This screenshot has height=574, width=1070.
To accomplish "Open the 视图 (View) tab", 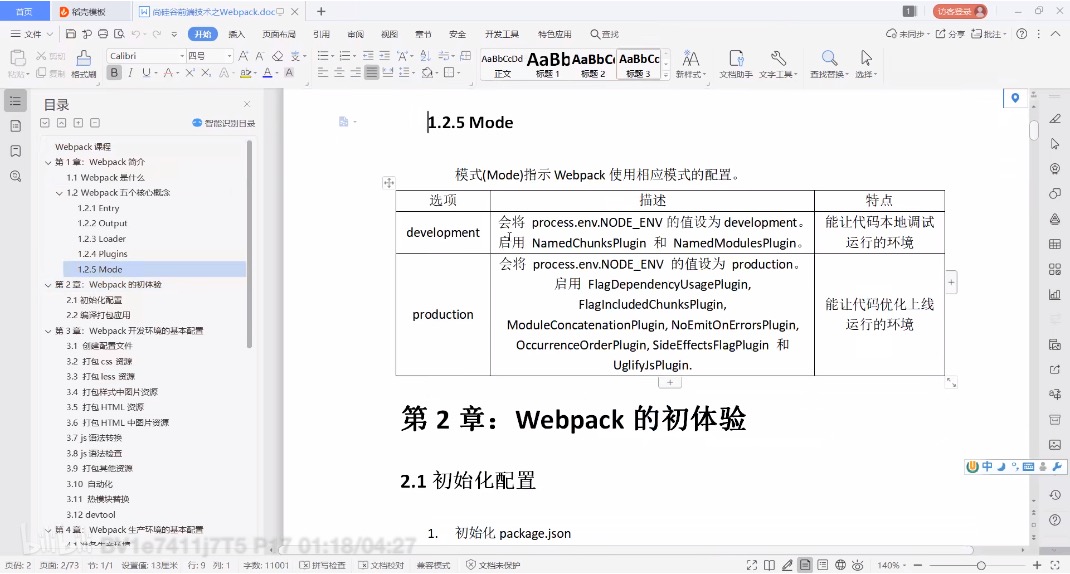I will 389,34.
